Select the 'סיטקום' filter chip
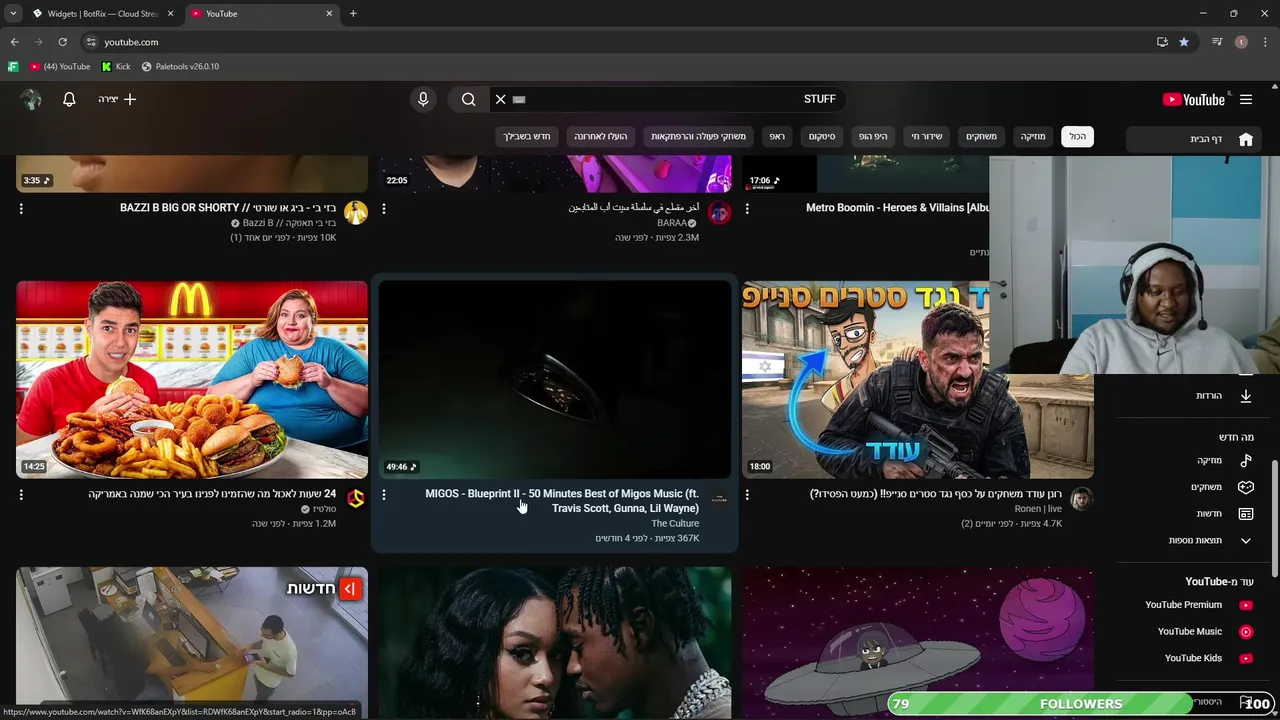 822,136
